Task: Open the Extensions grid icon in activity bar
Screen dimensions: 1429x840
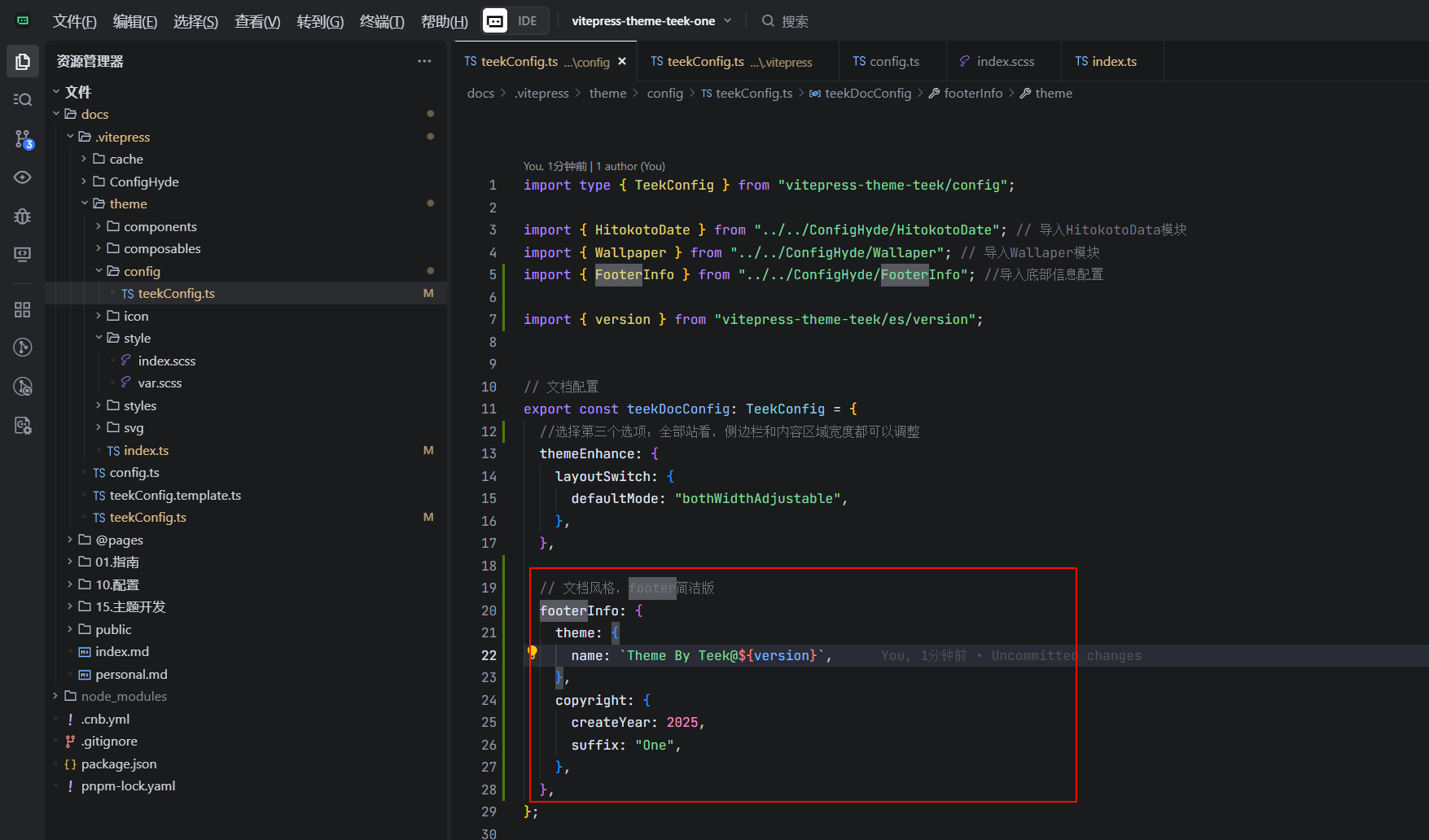Action: (23, 309)
